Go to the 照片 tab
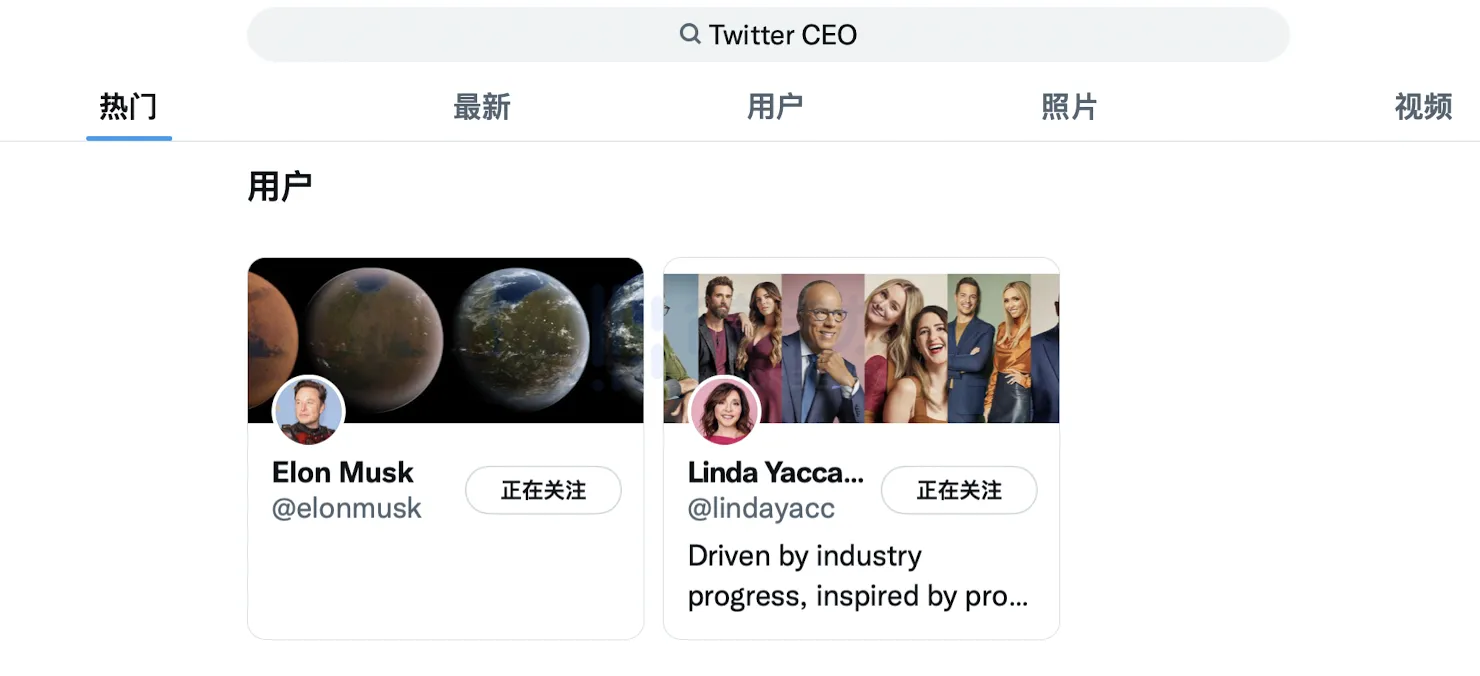The image size is (1480, 676). coord(1069,107)
